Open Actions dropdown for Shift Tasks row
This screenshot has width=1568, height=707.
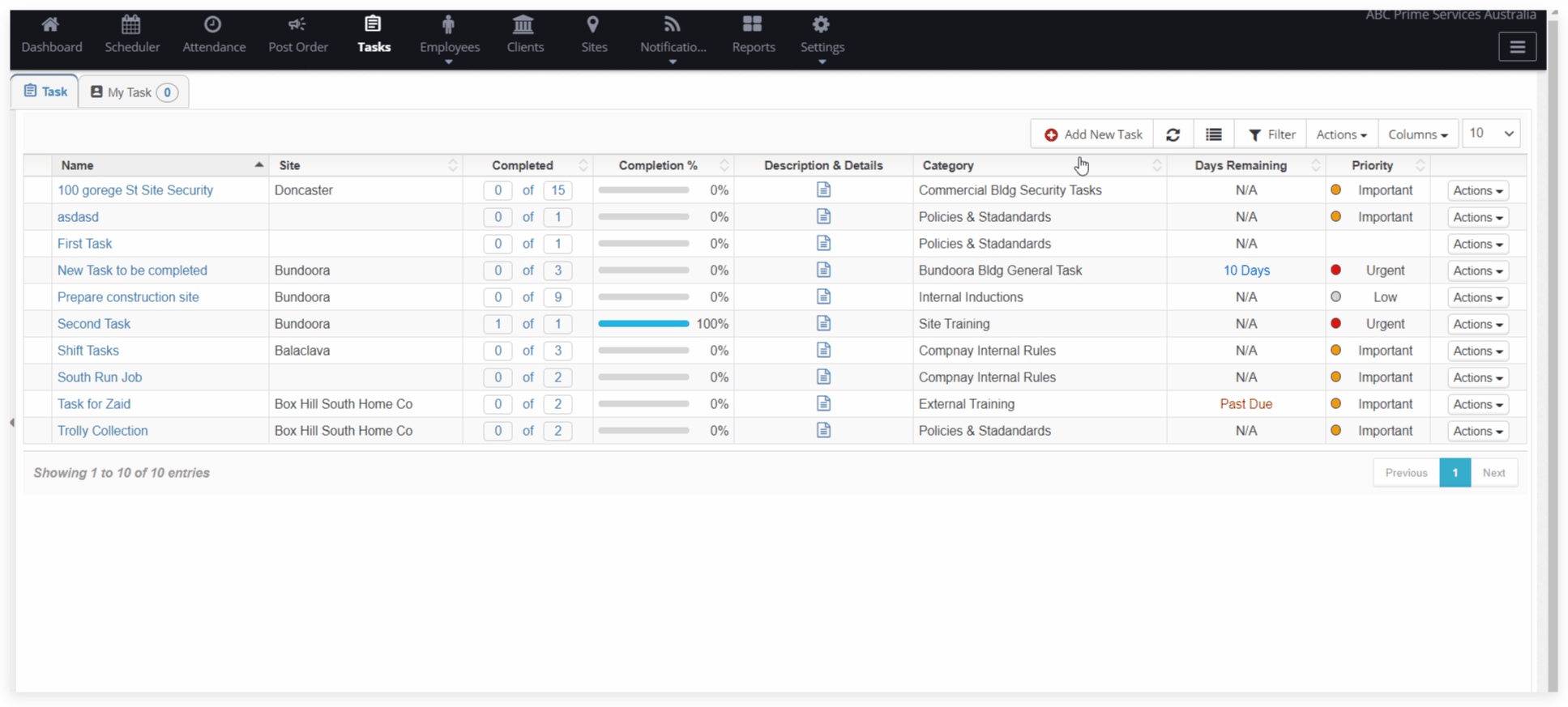[x=1478, y=351]
